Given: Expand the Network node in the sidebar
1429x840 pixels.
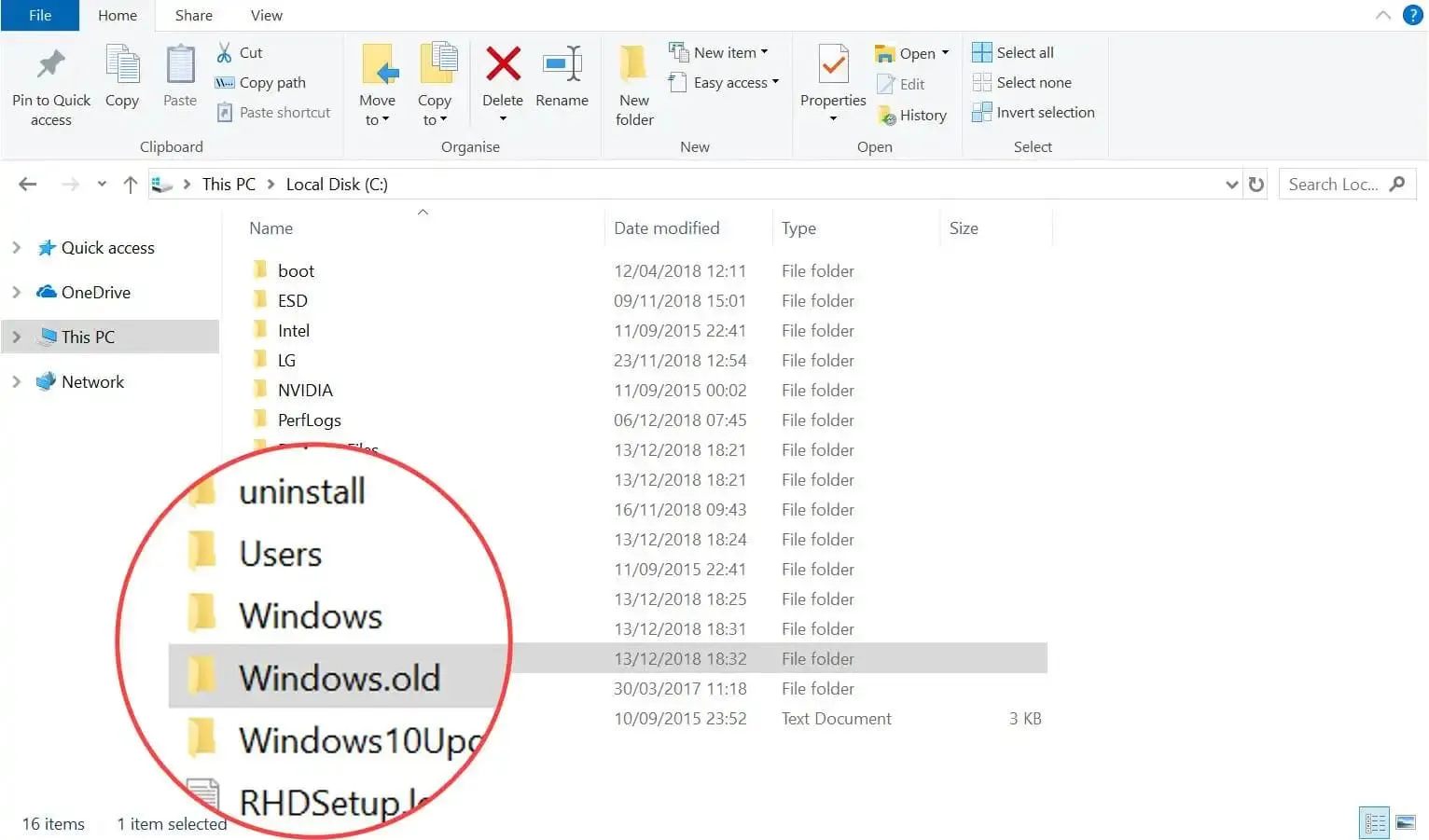Looking at the screenshot, I should point(16,381).
